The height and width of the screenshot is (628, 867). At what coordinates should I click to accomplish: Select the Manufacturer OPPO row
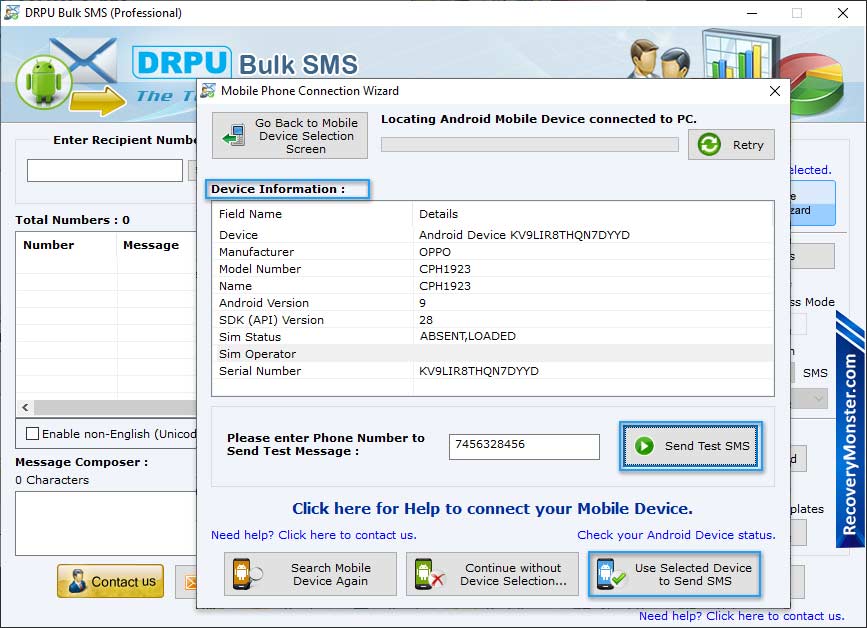492,252
